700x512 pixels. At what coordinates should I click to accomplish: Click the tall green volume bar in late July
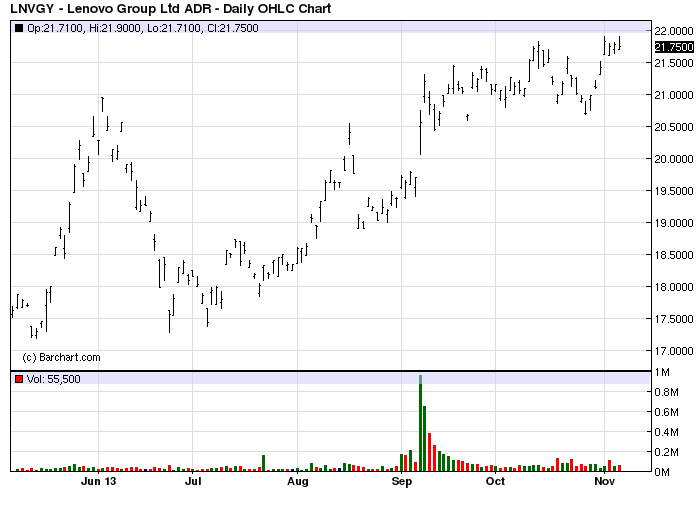tap(263, 463)
